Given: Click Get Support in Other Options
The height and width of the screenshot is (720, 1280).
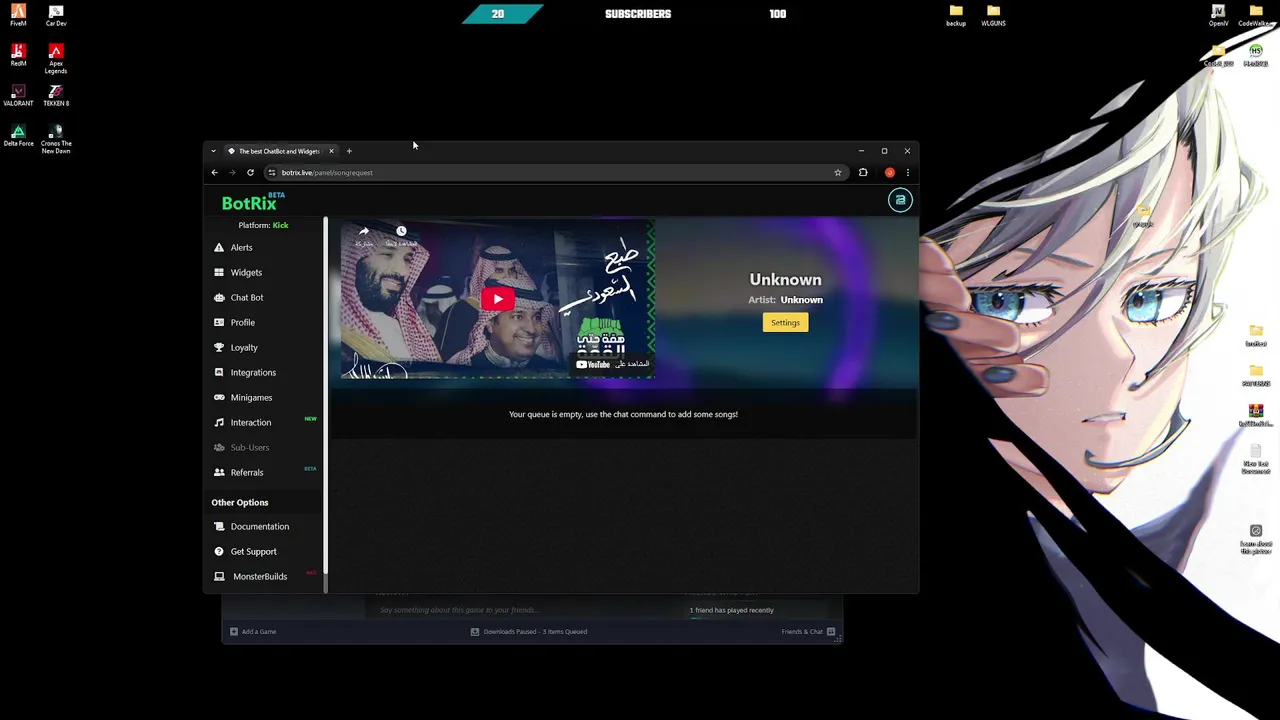Looking at the screenshot, I should (254, 551).
